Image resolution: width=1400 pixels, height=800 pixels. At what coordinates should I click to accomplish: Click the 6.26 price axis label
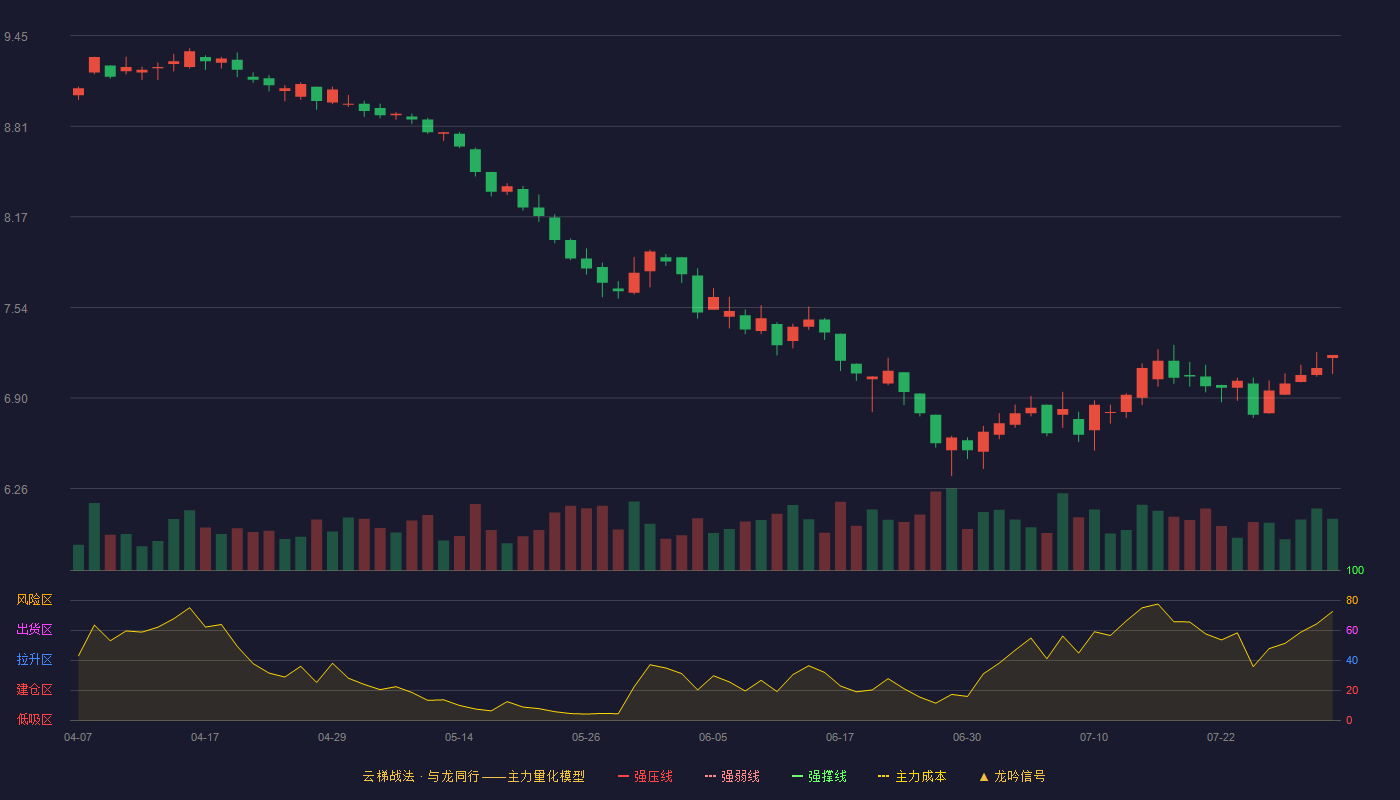(16, 490)
